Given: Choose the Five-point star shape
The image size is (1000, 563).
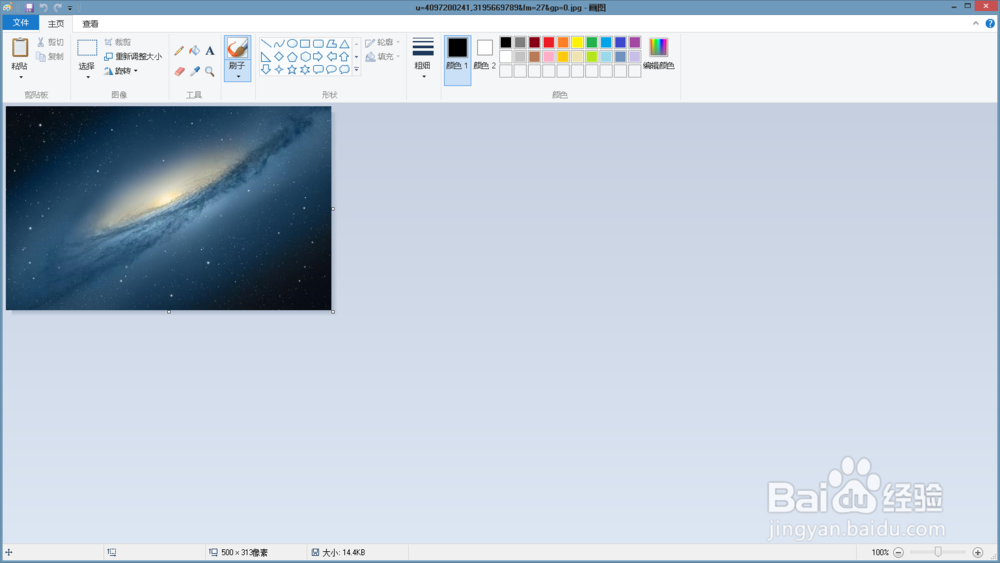Looking at the screenshot, I should click(x=292, y=69).
